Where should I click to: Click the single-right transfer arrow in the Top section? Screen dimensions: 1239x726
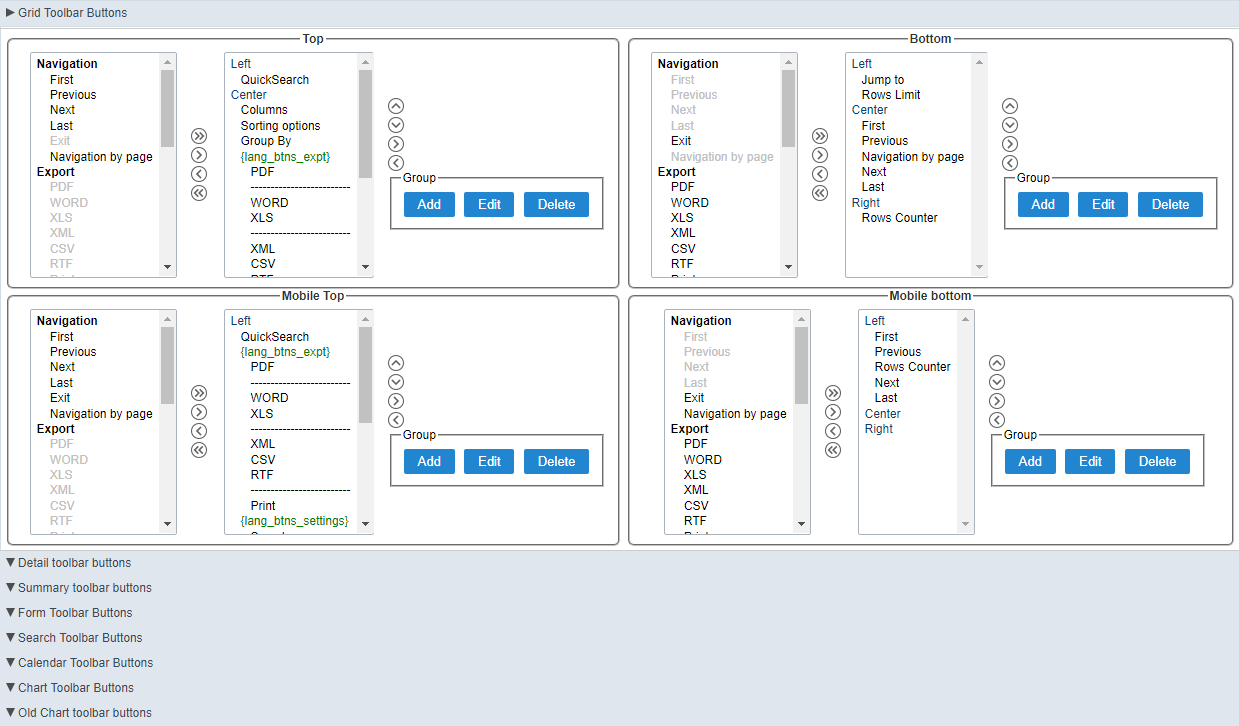(x=199, y=155)
